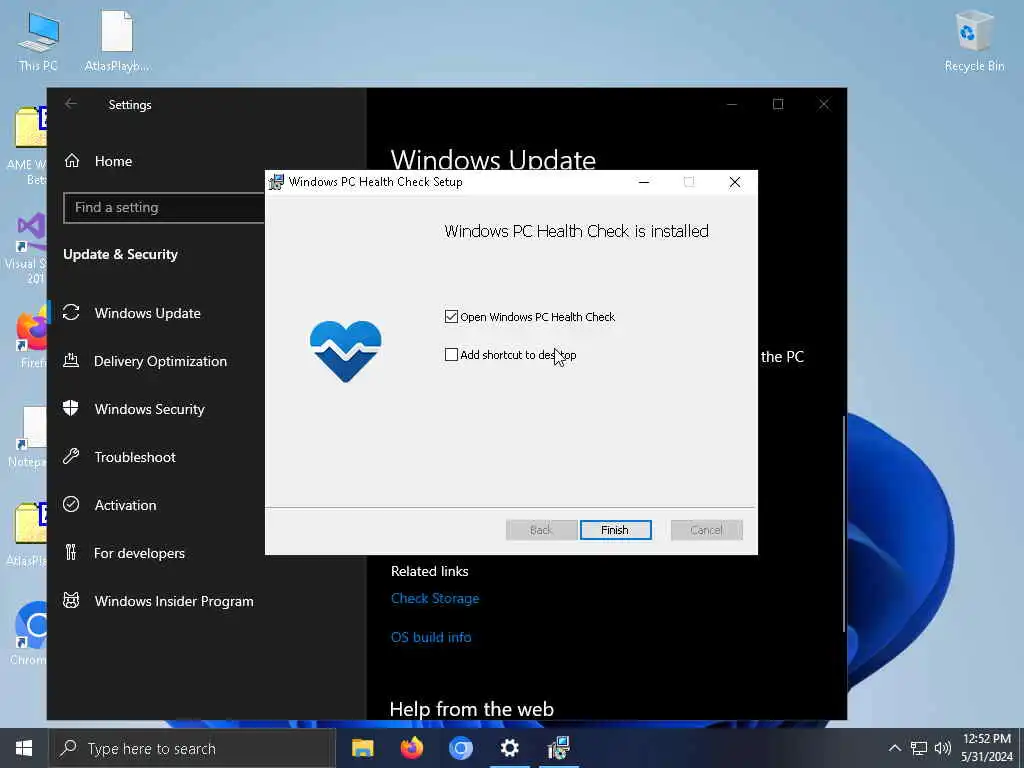
Task: Switch to installer setup icon on taskbar
Action: point(558,748)
